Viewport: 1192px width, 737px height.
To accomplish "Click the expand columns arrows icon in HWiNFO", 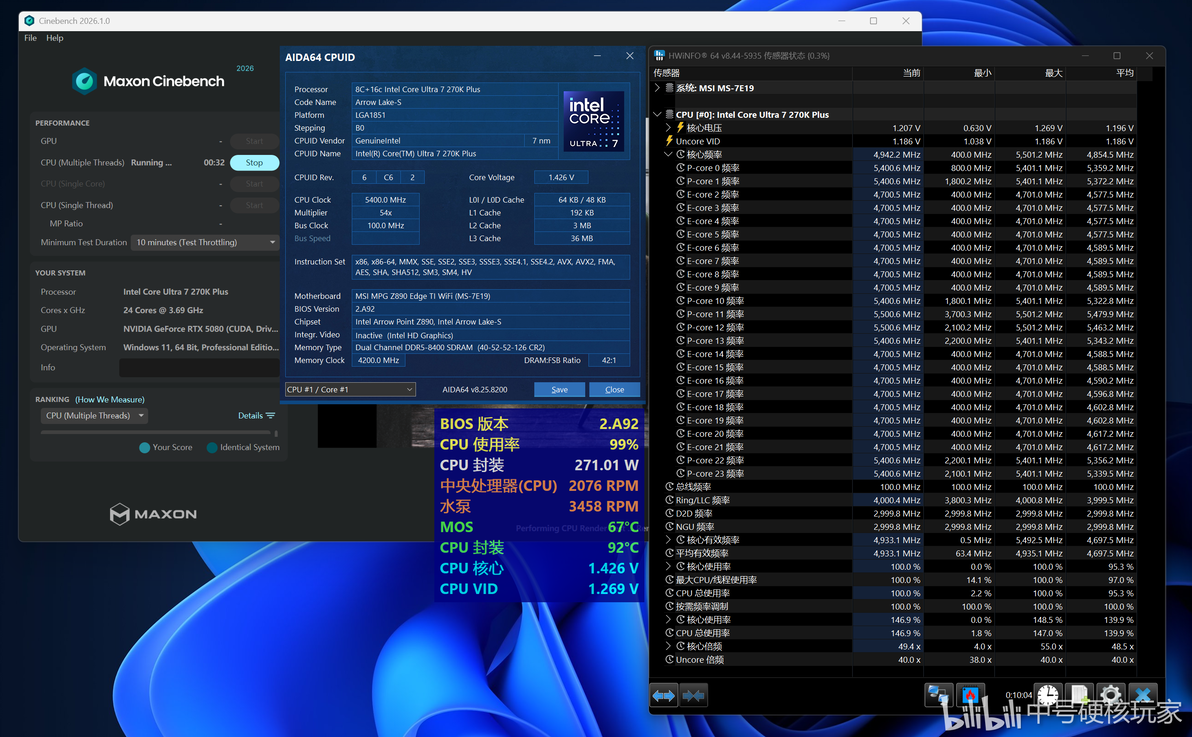I will [x=664, y=696].
